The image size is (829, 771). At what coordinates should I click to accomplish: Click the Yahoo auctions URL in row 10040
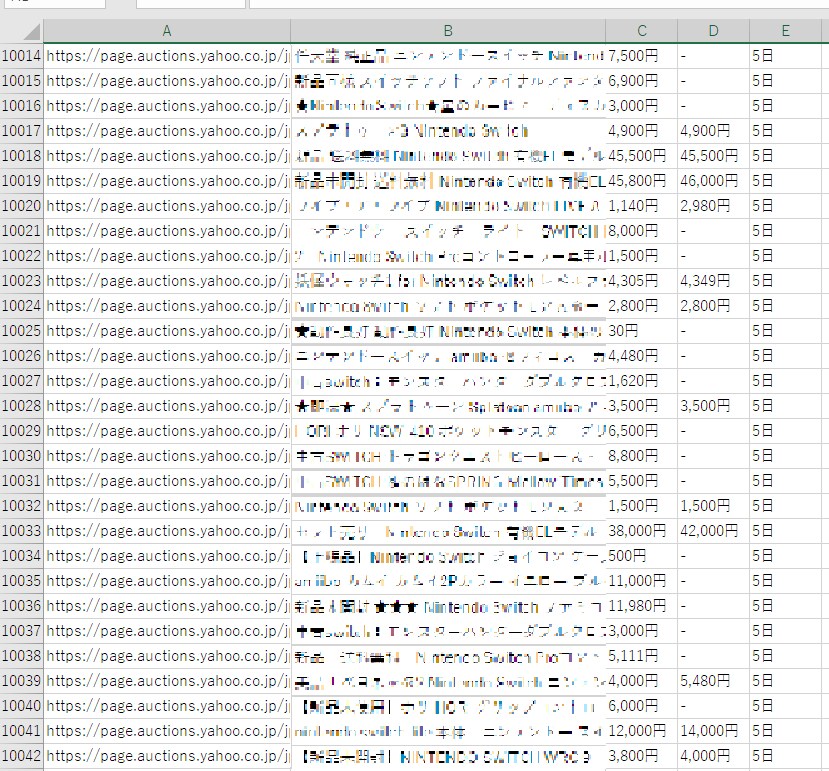click(167, 706)
